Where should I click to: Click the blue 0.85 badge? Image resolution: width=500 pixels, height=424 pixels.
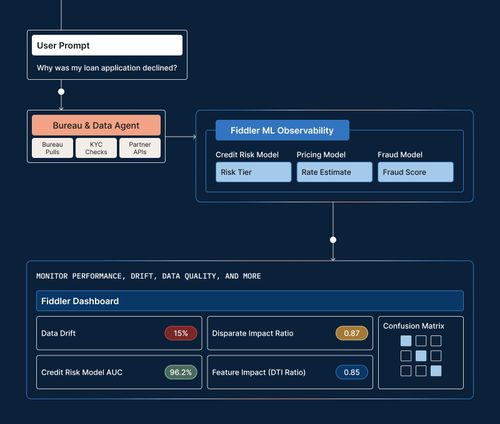(352, 372)
